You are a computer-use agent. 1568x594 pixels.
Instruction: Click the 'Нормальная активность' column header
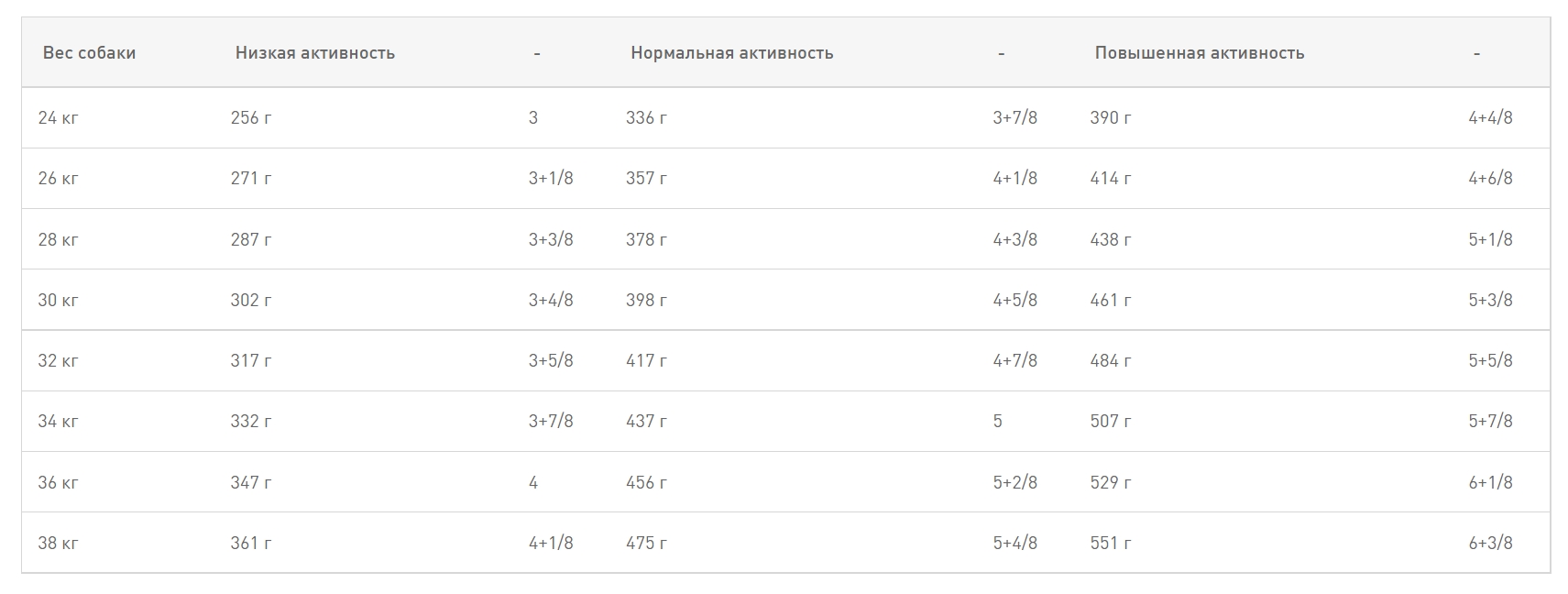[731, 53]
